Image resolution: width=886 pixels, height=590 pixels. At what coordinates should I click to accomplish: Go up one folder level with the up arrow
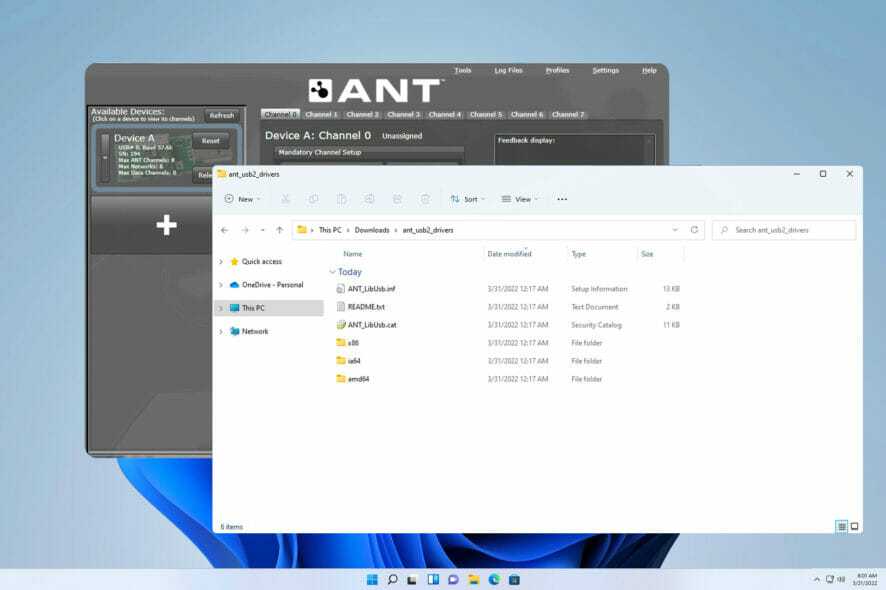click(279, 230)
